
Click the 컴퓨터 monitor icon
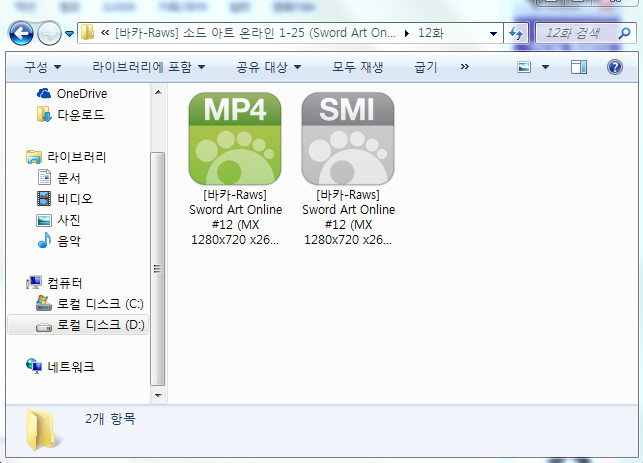(x=34, y=283)
